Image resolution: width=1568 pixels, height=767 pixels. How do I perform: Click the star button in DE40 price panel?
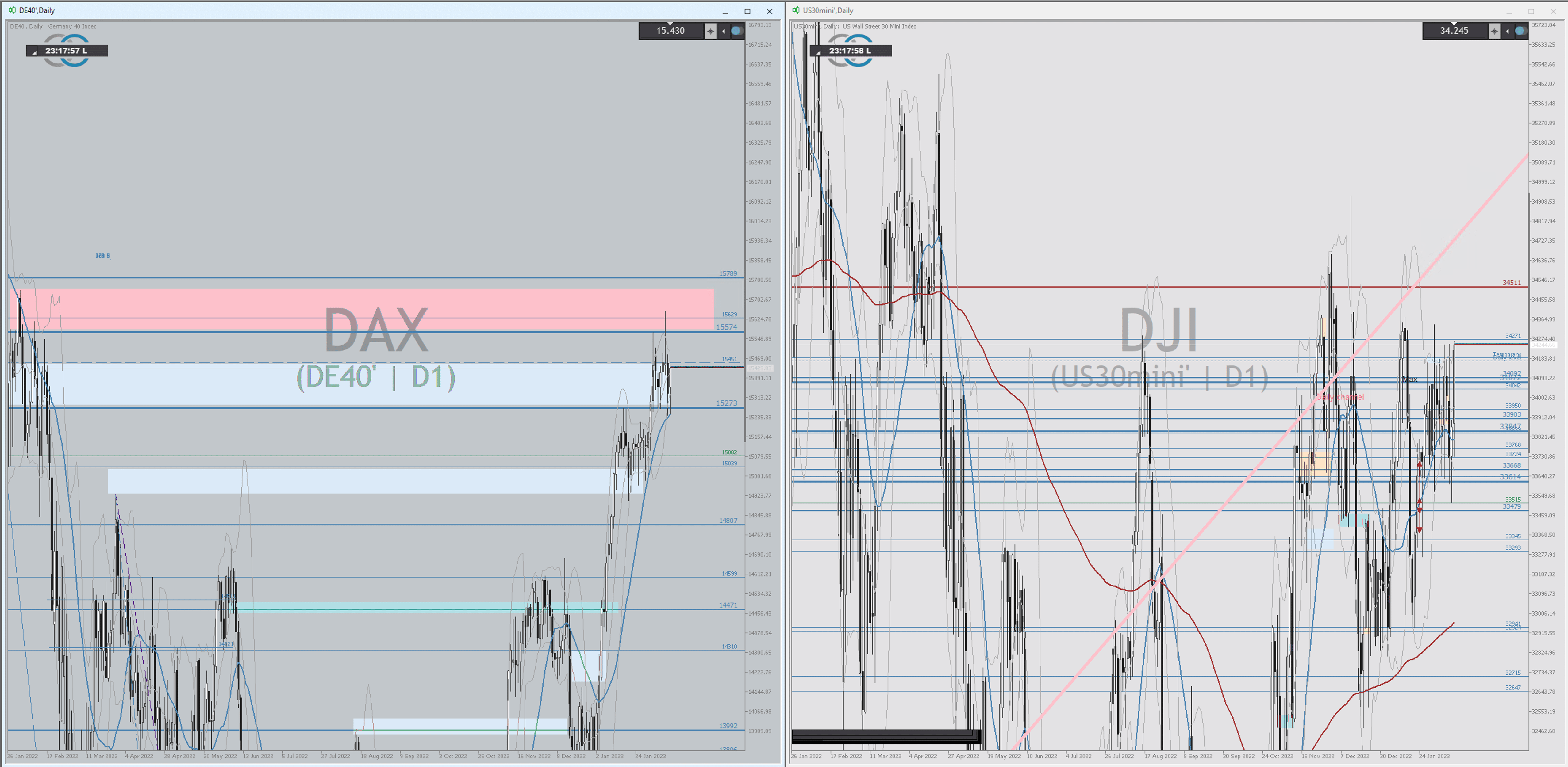click(x=710, y=31)
